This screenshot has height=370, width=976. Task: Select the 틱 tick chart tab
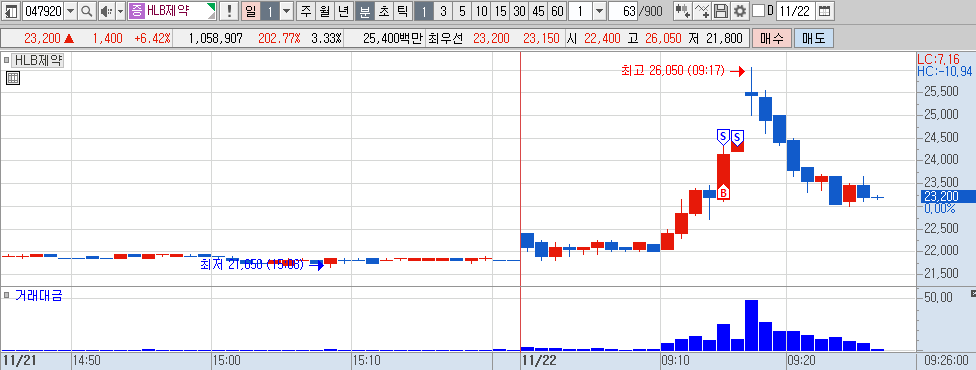click(403, 11)
